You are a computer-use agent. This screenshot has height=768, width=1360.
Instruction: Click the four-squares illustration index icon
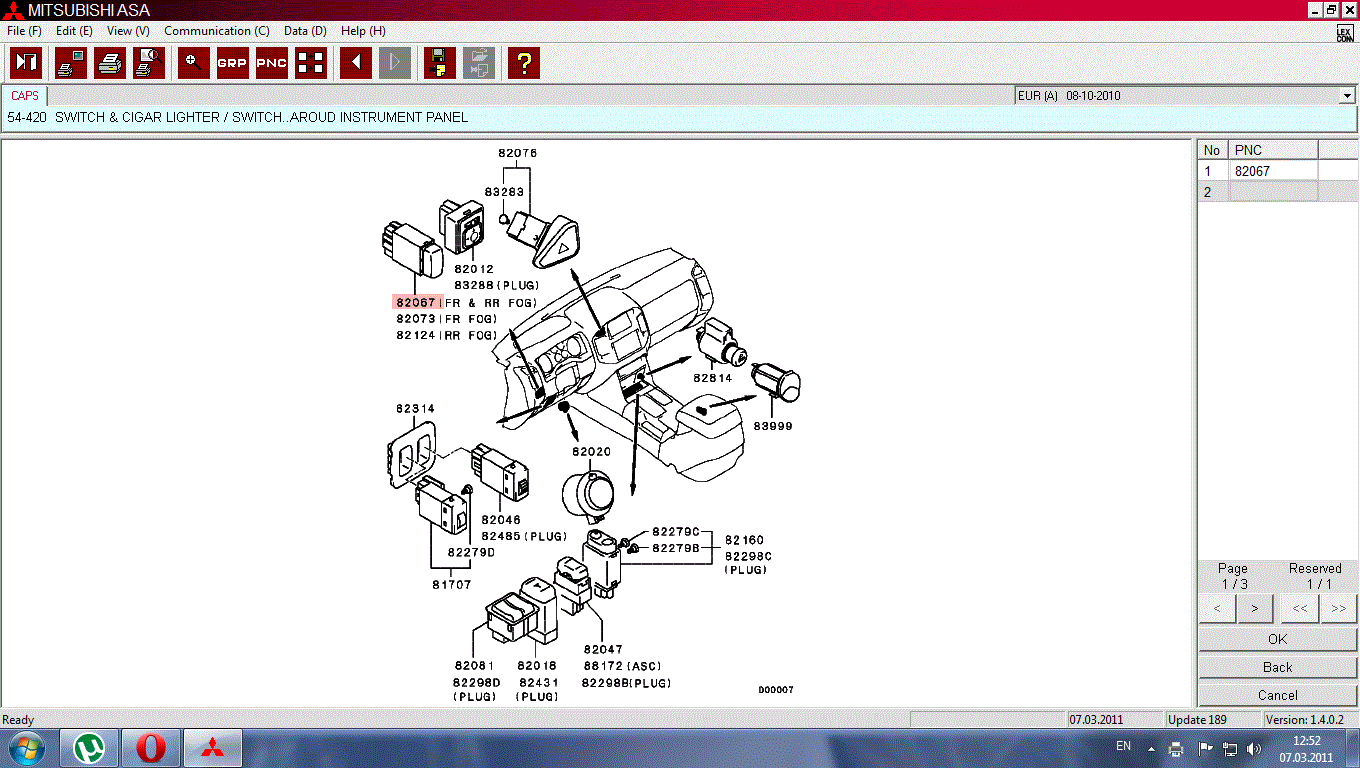click(x=311, y=63)
